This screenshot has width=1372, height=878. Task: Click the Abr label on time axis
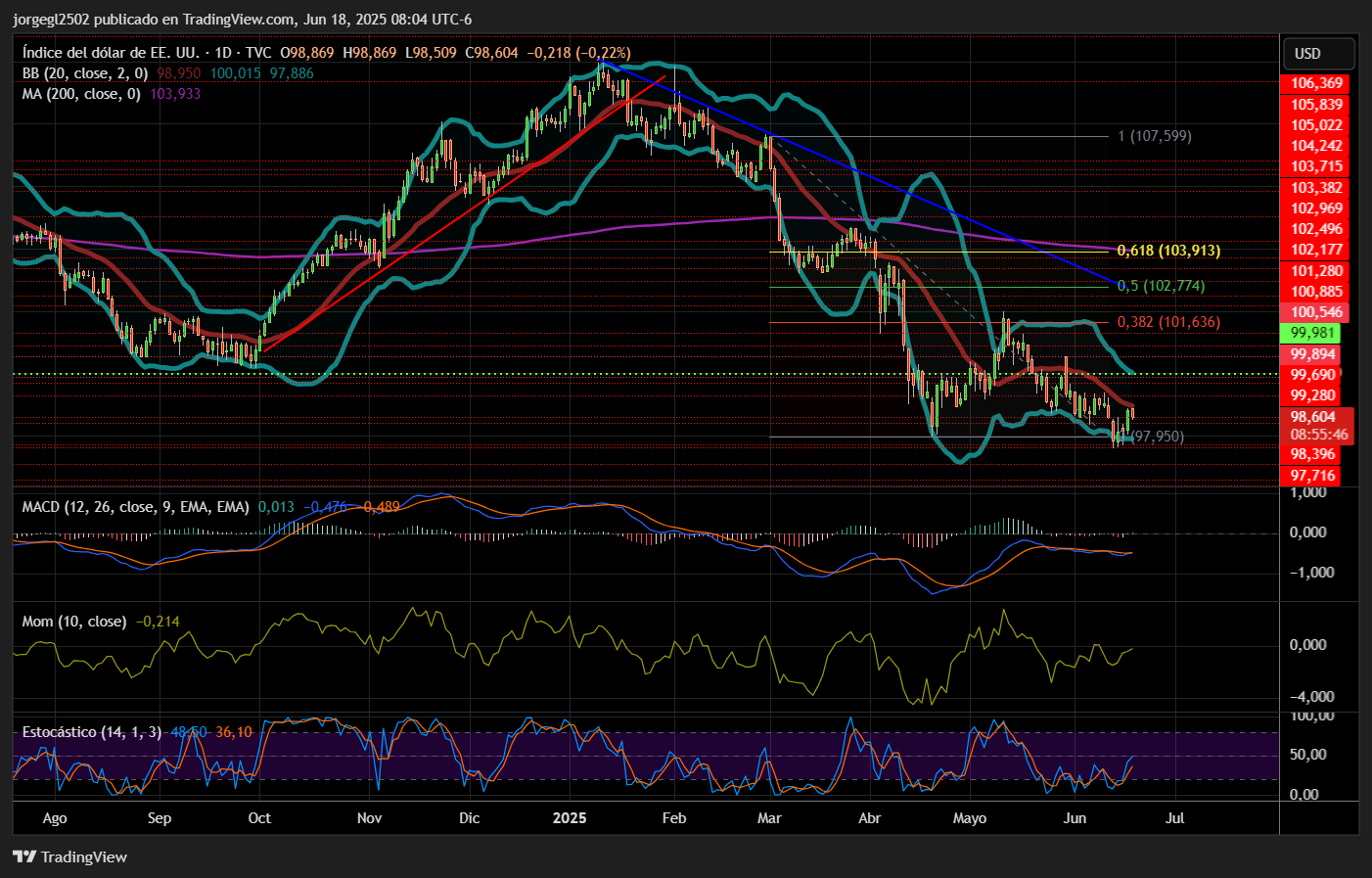pos(869,818)
